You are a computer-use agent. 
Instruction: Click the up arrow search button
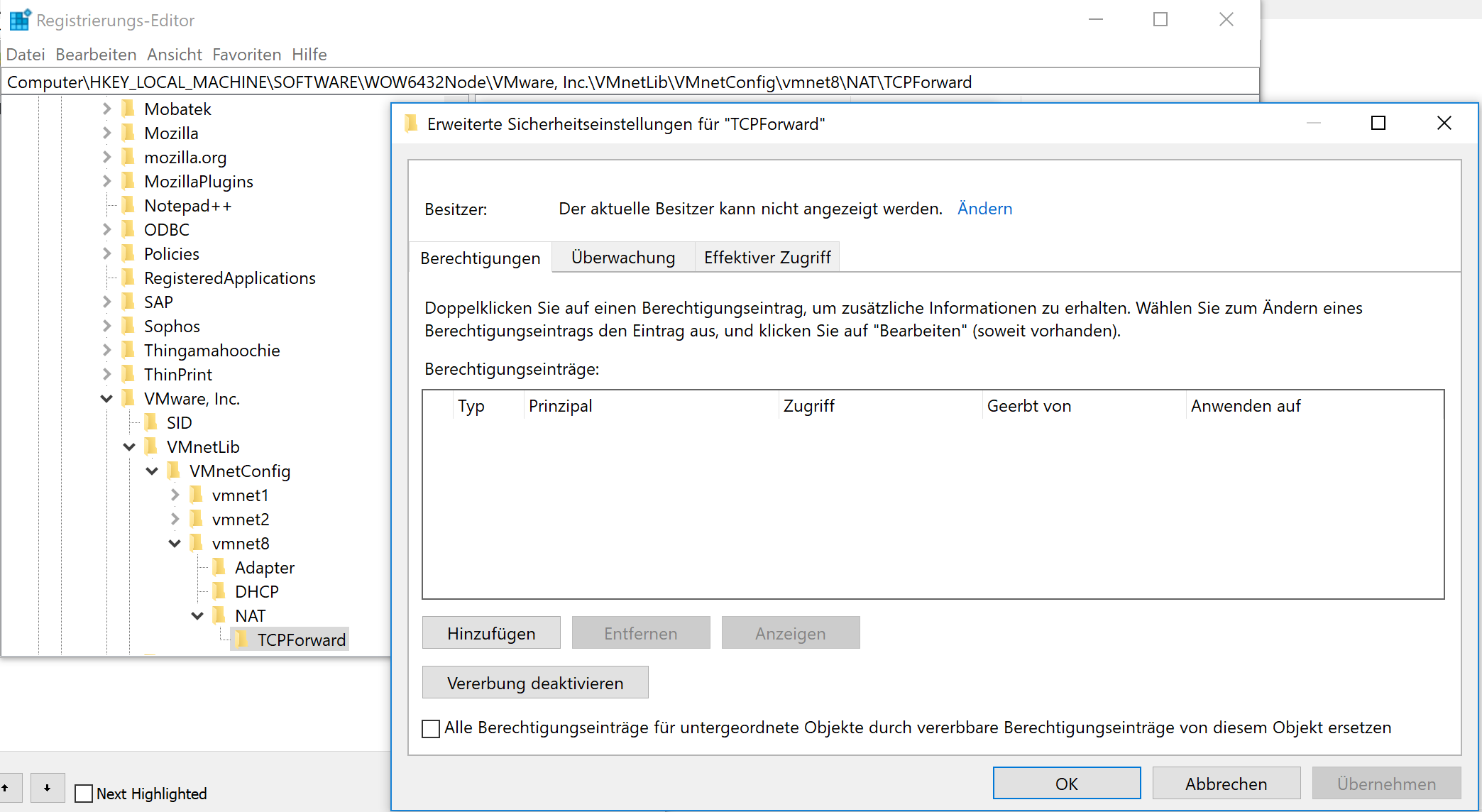coord(7,788)
